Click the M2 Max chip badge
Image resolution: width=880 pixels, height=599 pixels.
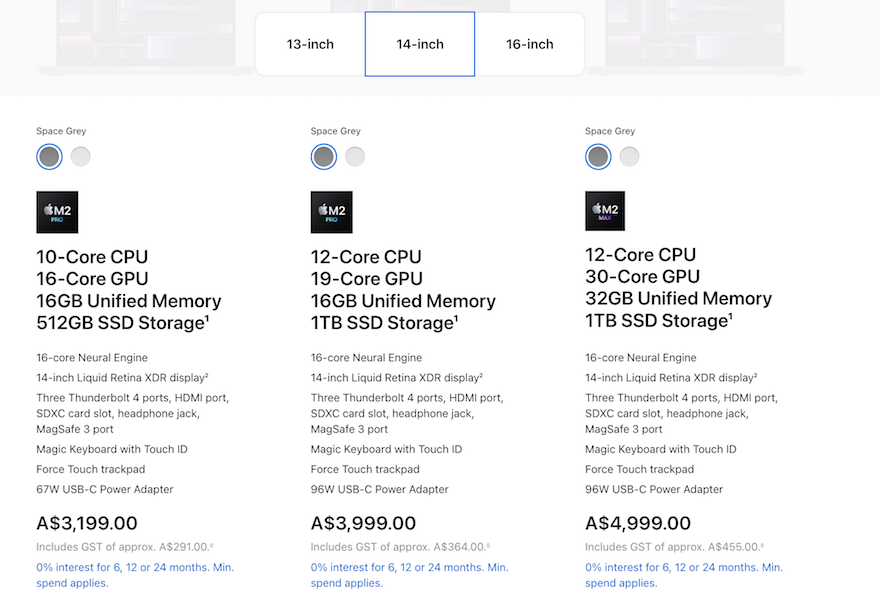click(605, 212)
